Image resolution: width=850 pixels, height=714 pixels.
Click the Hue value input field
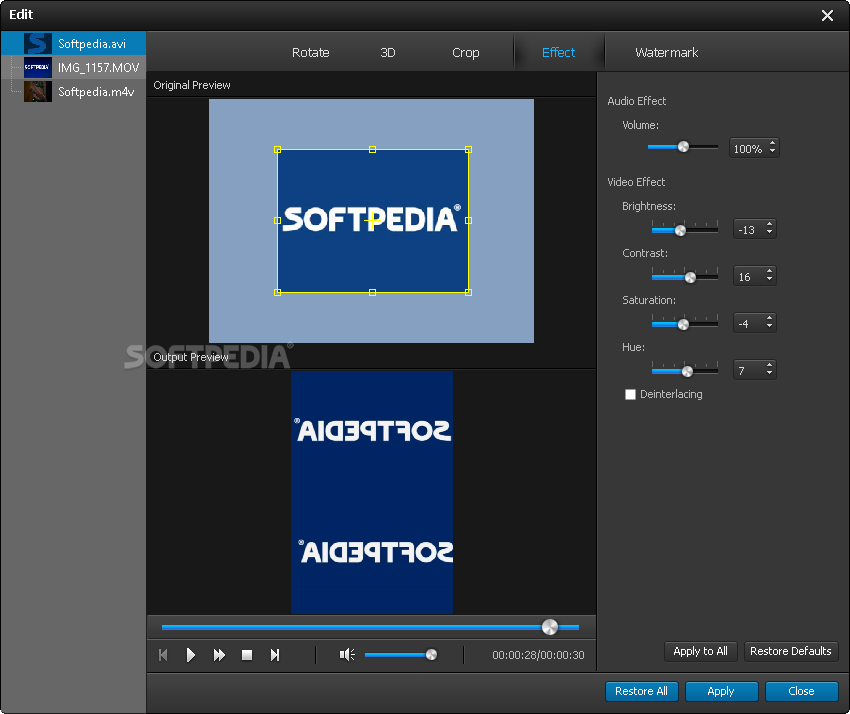pos(747,371)
